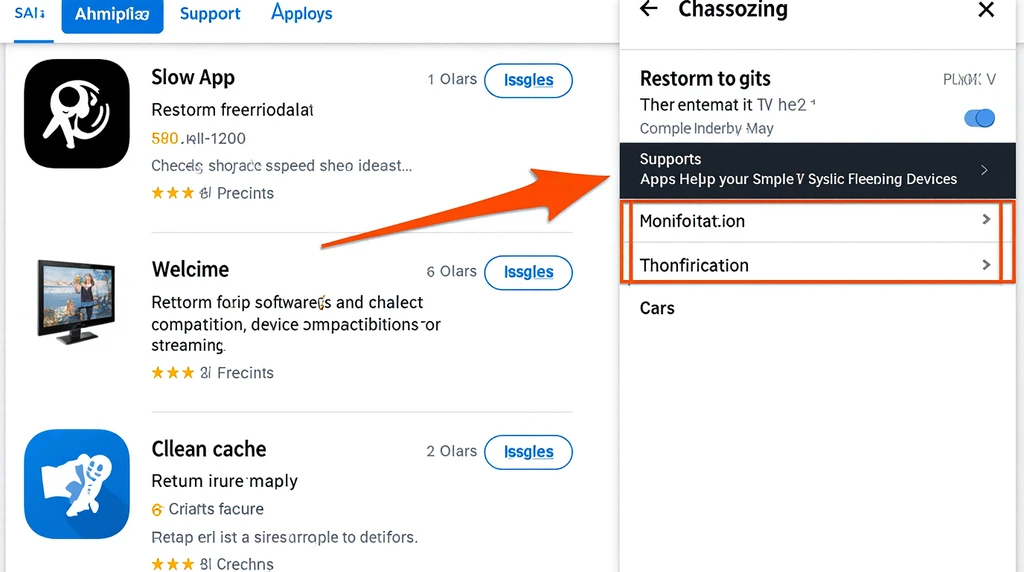Image resolution: width=1024 pixels, height=572 pixels.
Task: Expand the Thonfirication row chevron
Action: coord(986,265)
